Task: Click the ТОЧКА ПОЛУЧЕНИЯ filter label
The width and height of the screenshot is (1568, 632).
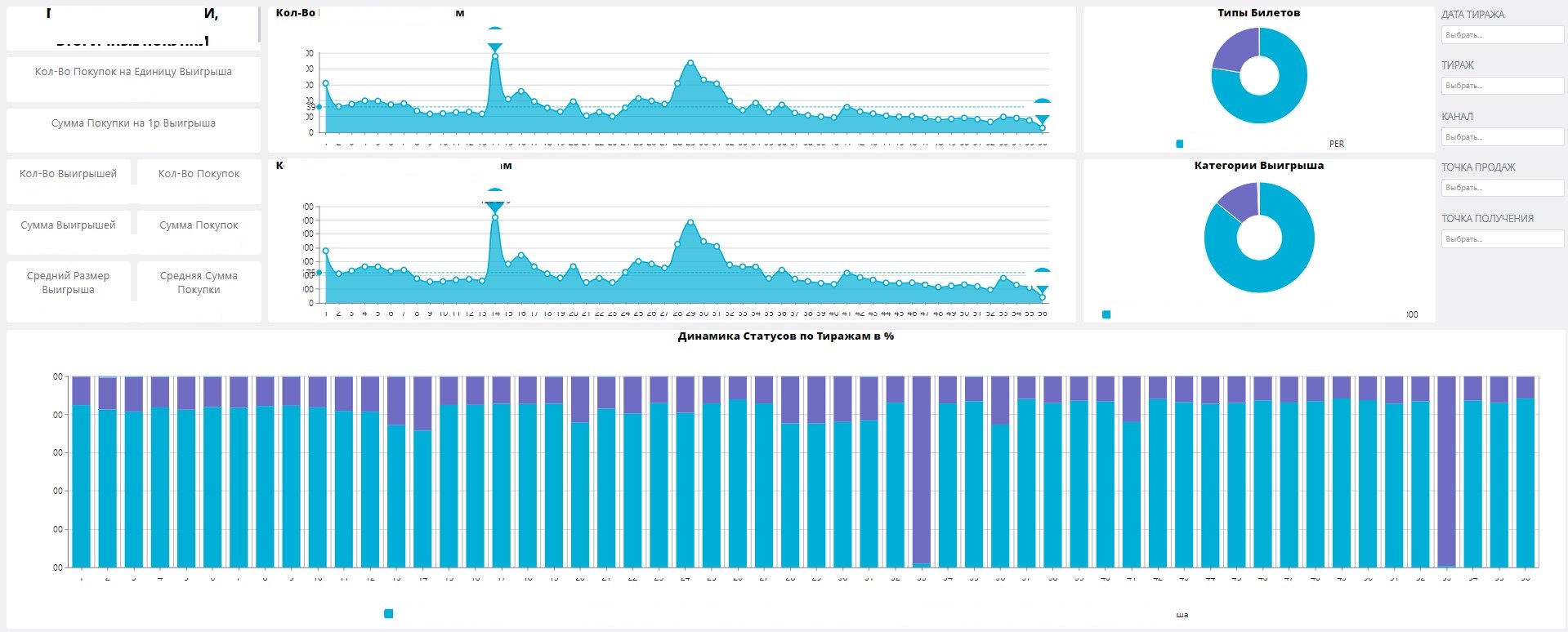Action: pyautogui.click(x=1487, y=219)
